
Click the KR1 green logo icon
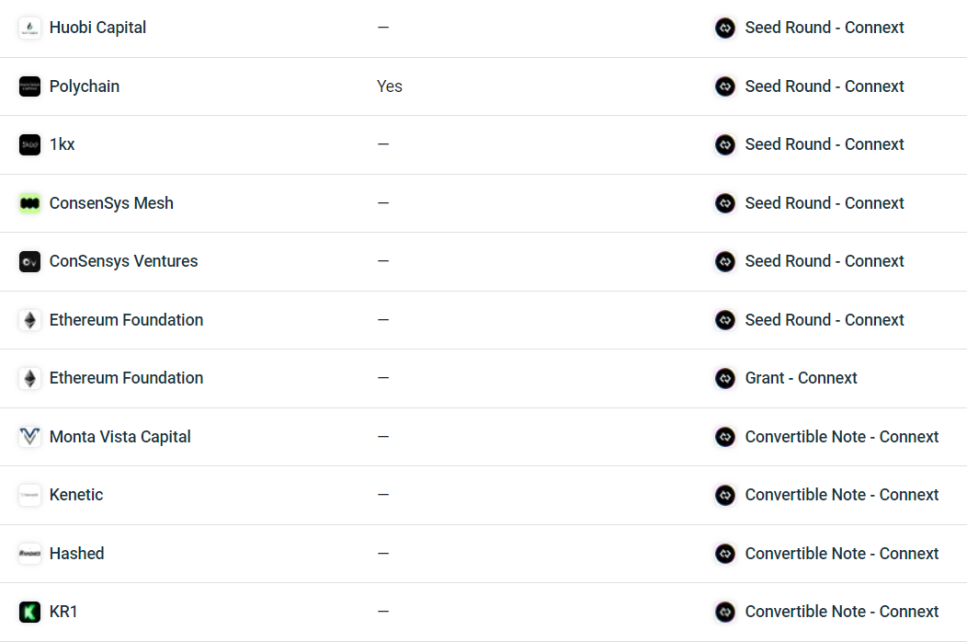tap(30, 612)
